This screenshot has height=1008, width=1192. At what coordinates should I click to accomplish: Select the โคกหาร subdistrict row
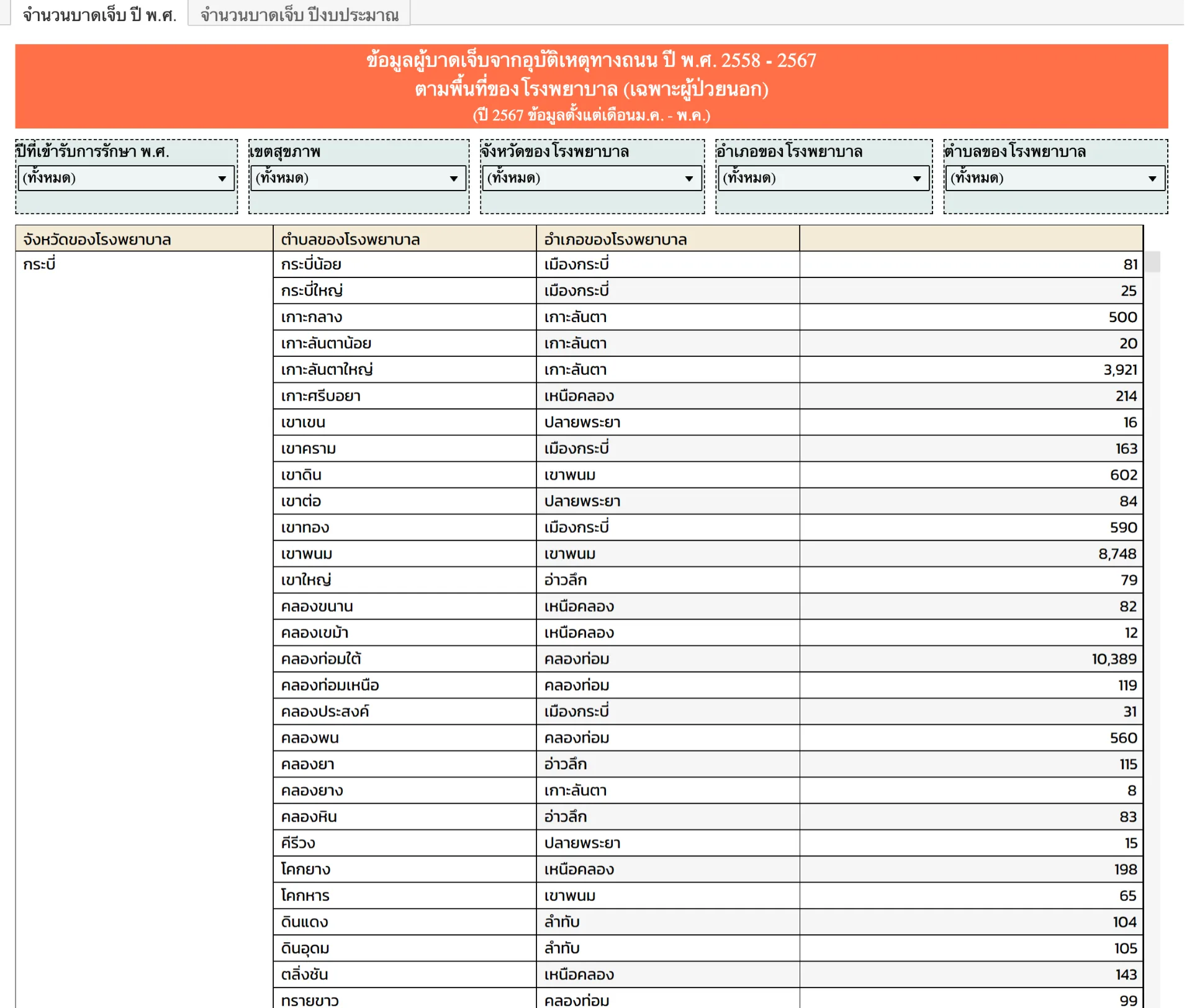tap(405, 896)
